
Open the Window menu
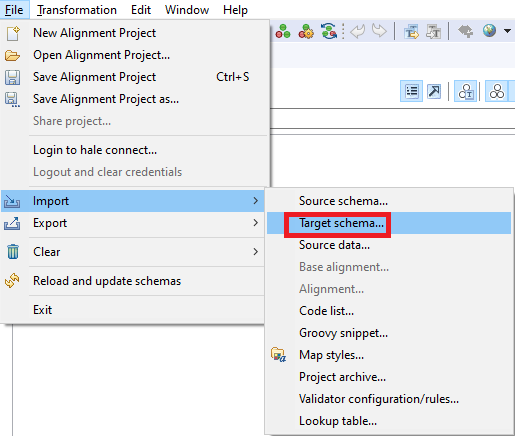187,10
